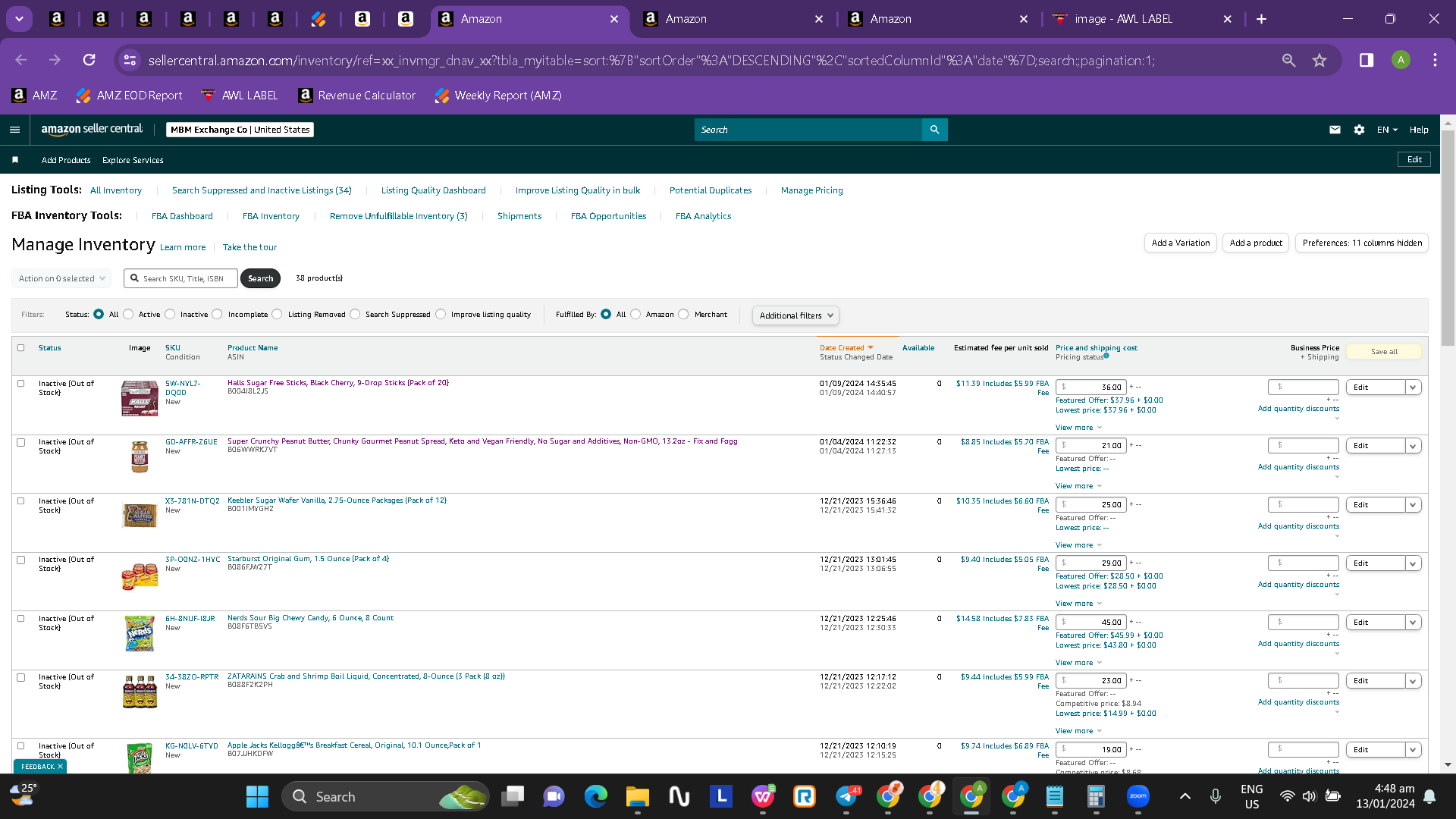Open the Shipments tool link
The height and width of the screenshot is (819, 1456).
pos(519,216)
